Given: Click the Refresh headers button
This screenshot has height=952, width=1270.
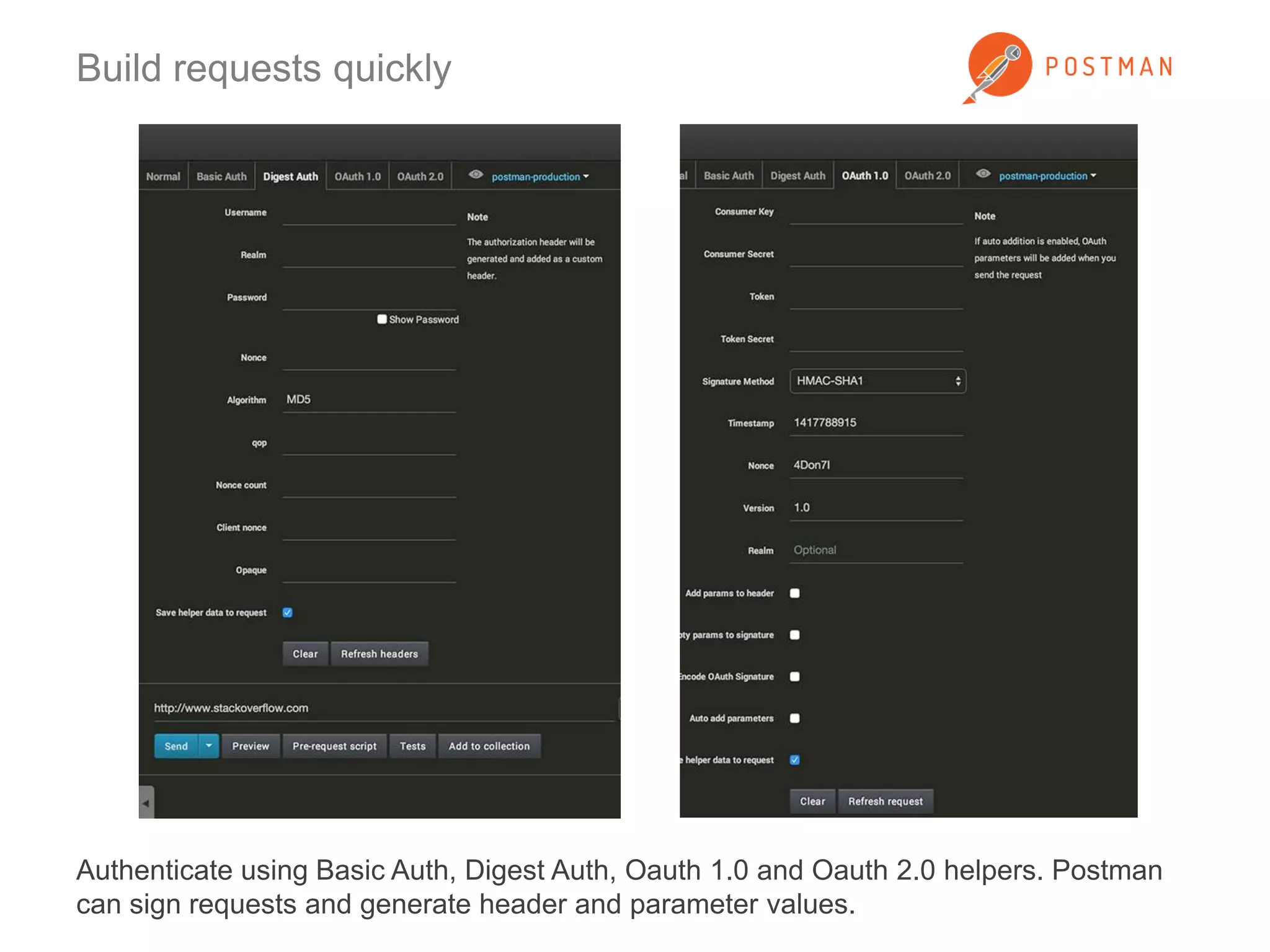Looking at the screenshot, I should coord(380,654).
